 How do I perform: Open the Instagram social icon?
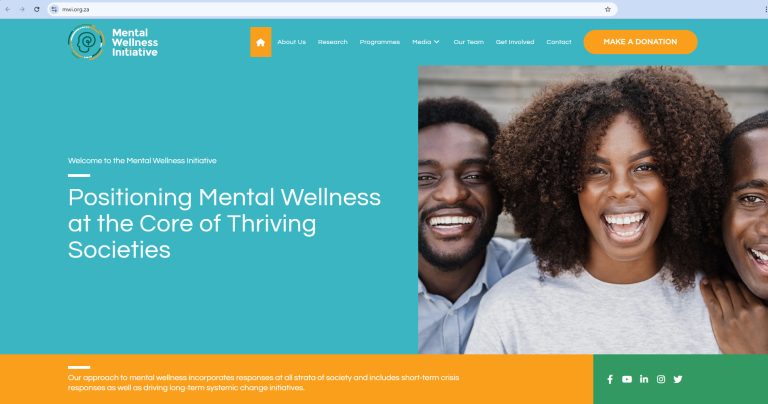[x=661, y=379]
